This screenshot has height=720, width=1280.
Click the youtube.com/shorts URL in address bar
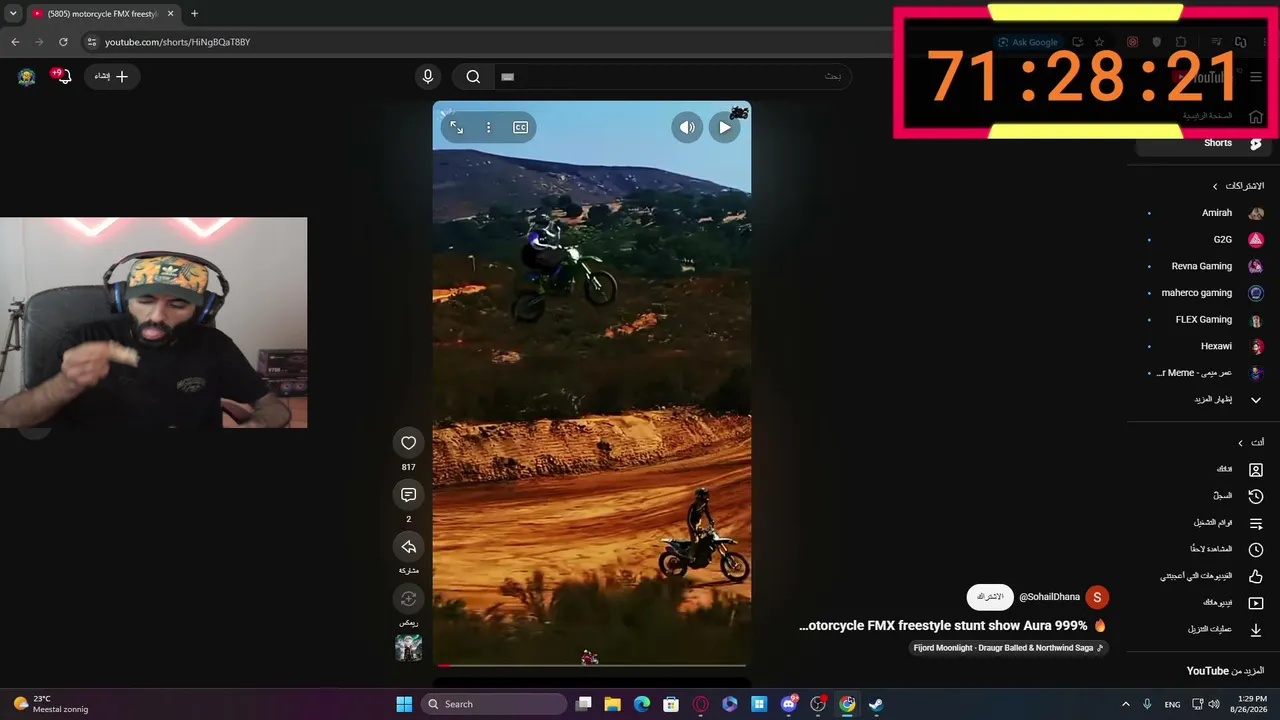(x=177, y=42)
